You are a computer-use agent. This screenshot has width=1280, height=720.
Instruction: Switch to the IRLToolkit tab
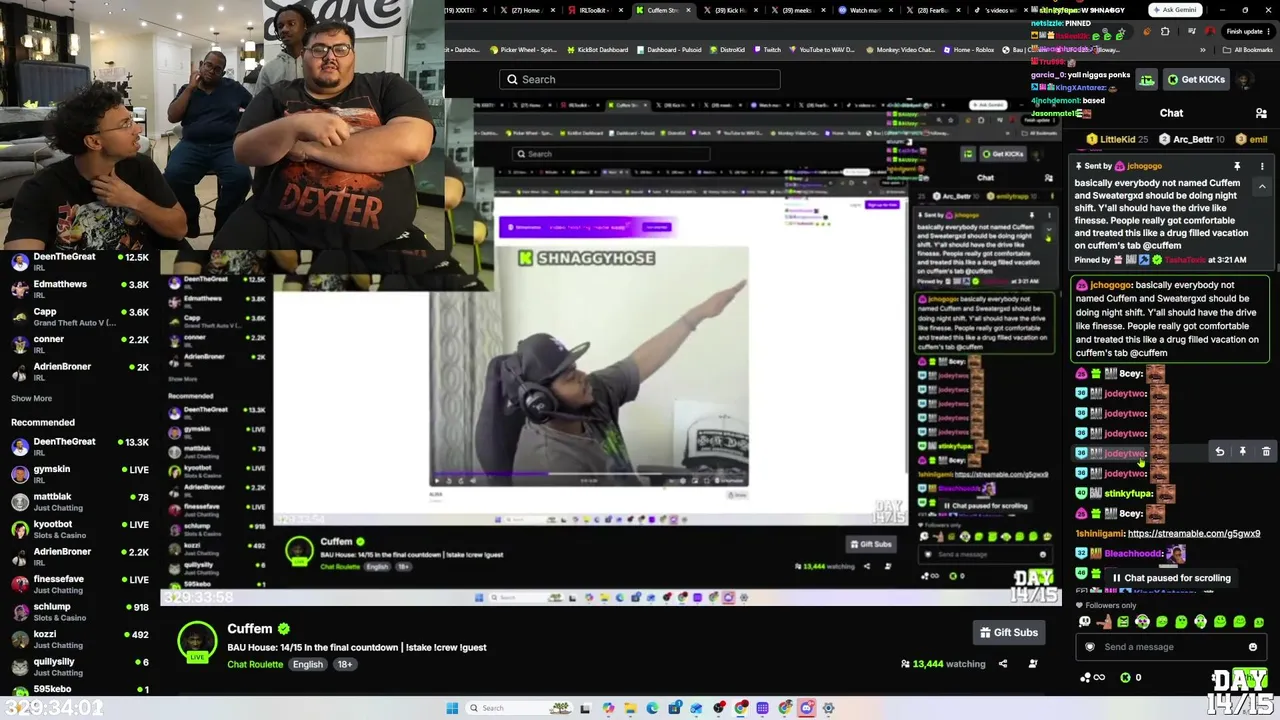pos(597,10)
